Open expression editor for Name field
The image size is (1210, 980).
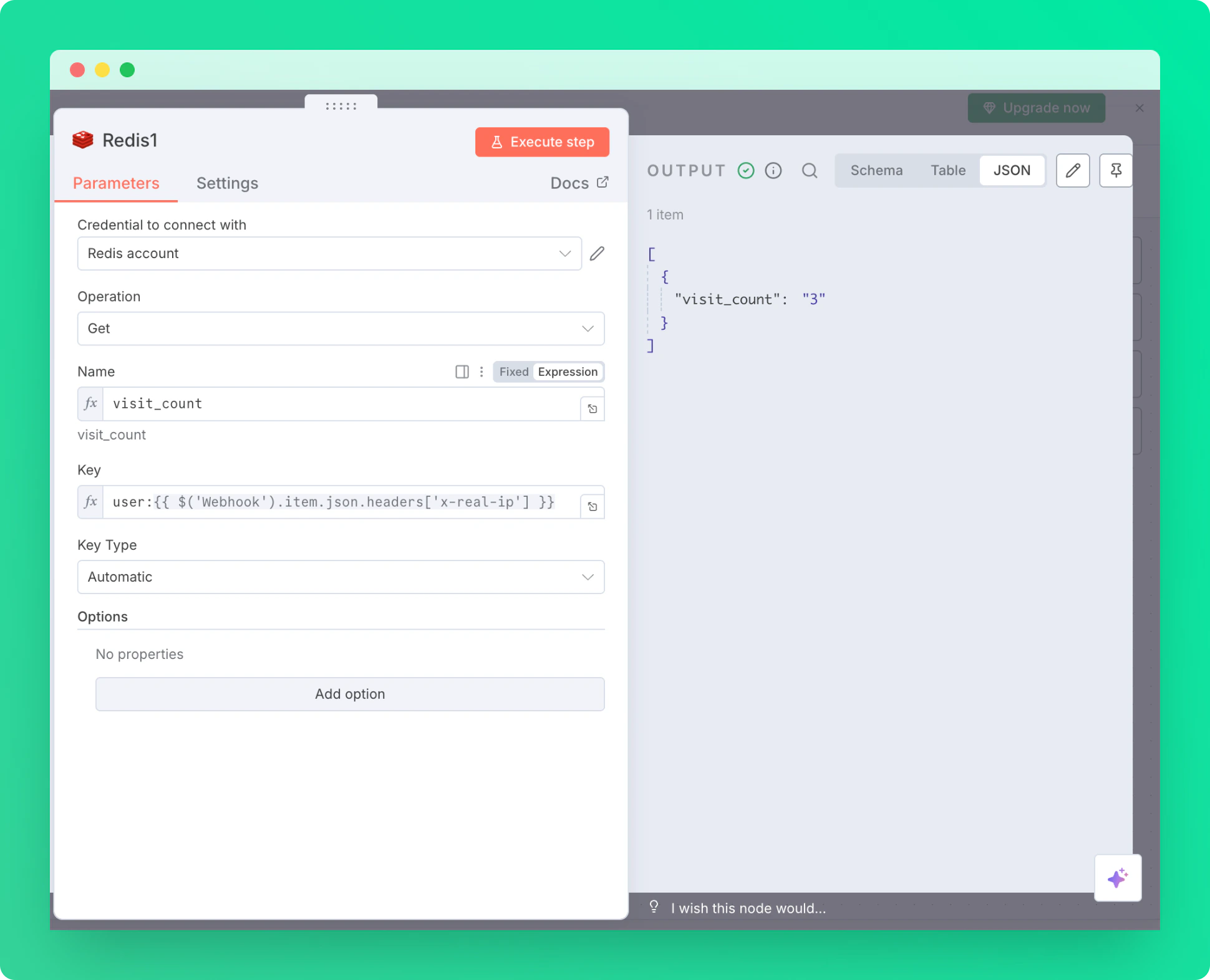tap(592, 409)
